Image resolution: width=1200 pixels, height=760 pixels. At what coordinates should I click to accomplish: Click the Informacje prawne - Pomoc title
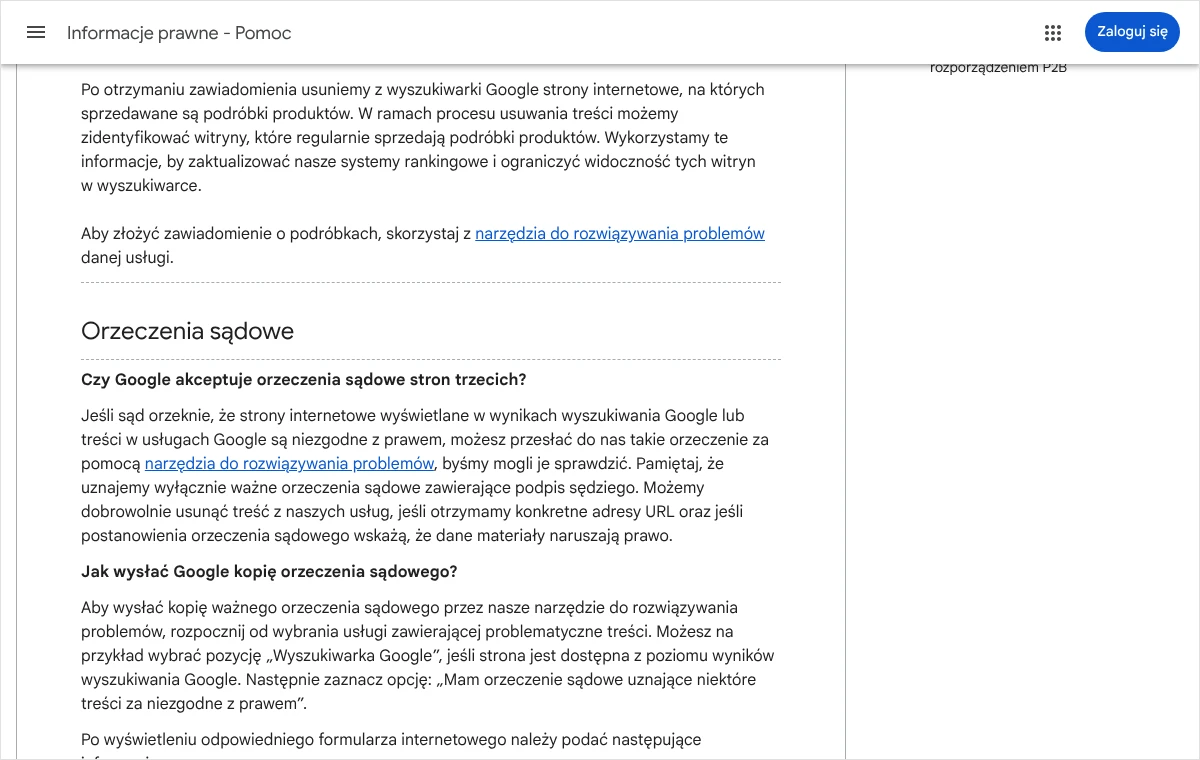(x=179, y=33)
